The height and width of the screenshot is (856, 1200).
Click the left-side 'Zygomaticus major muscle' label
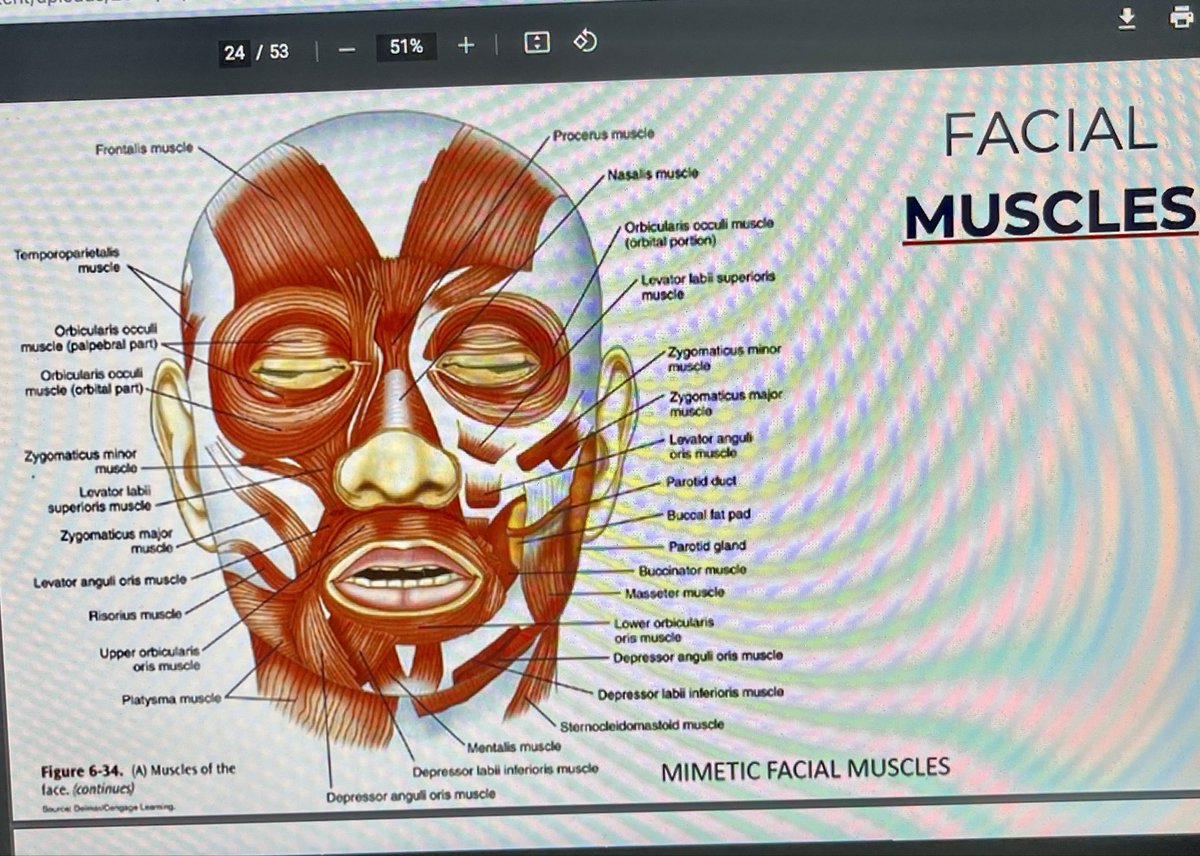(x=116, y=542)
